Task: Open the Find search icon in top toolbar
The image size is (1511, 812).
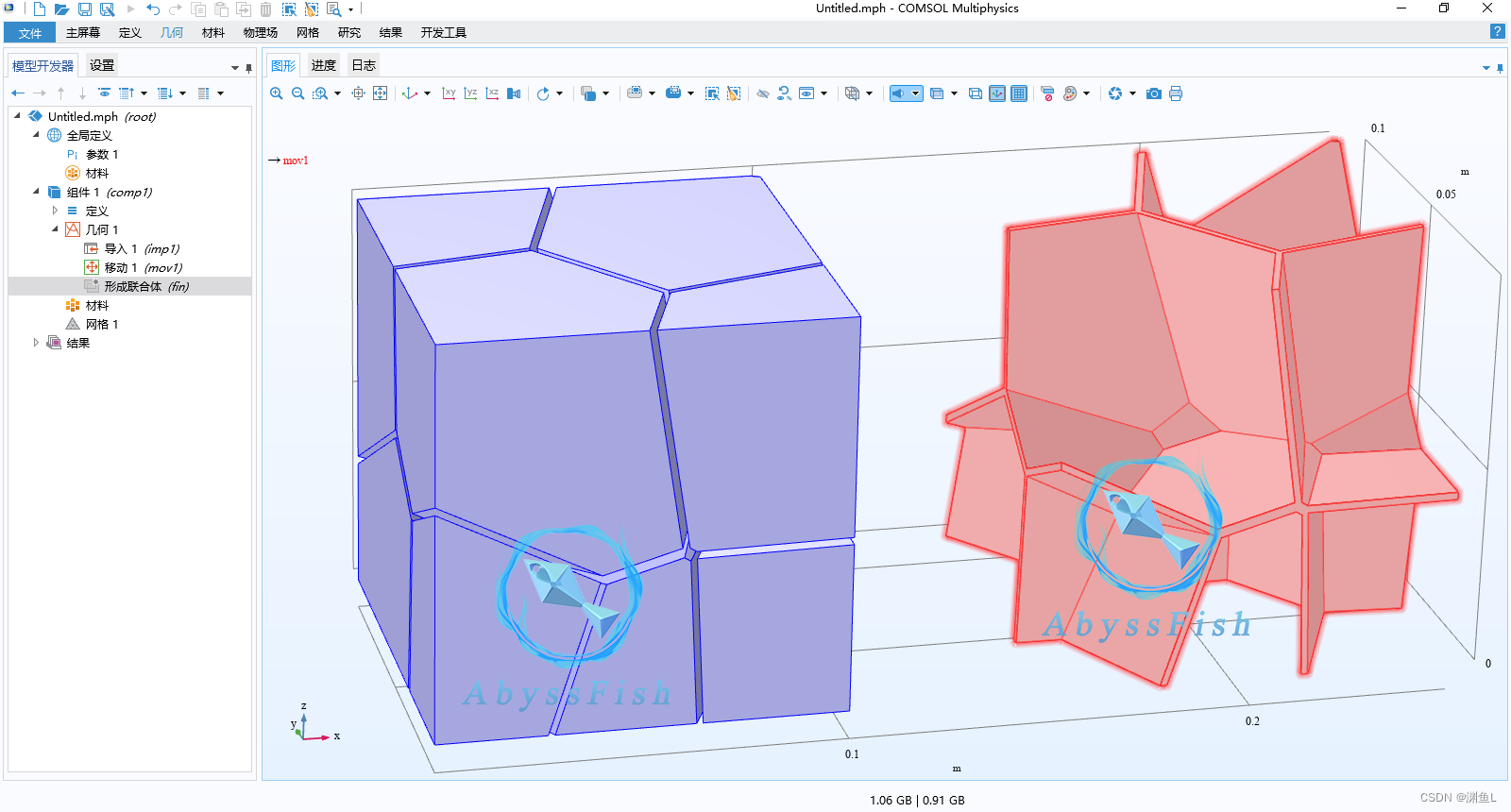Action: click(x=333, y=9)
